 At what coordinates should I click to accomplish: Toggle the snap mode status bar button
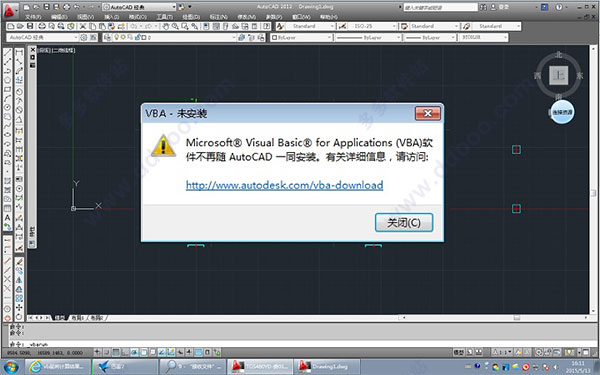107,352
